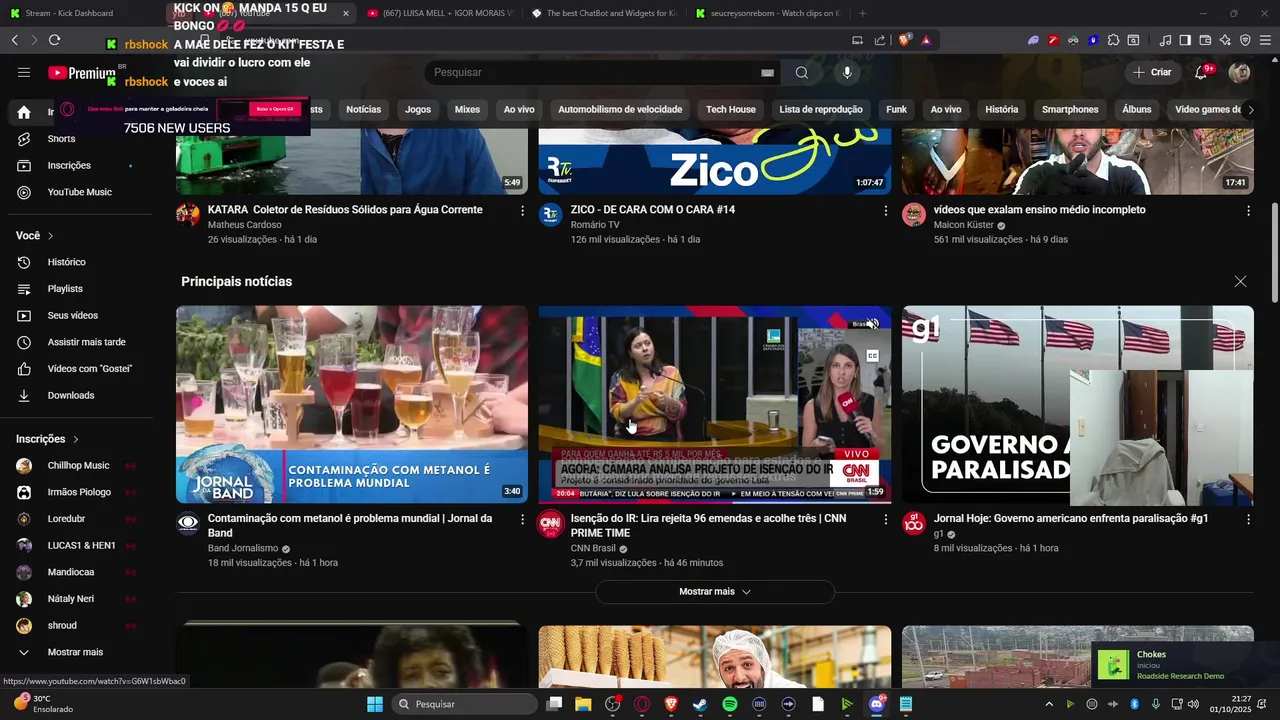
Task: Open Spotify from the taskbar
Action: [x=730, y=704]
